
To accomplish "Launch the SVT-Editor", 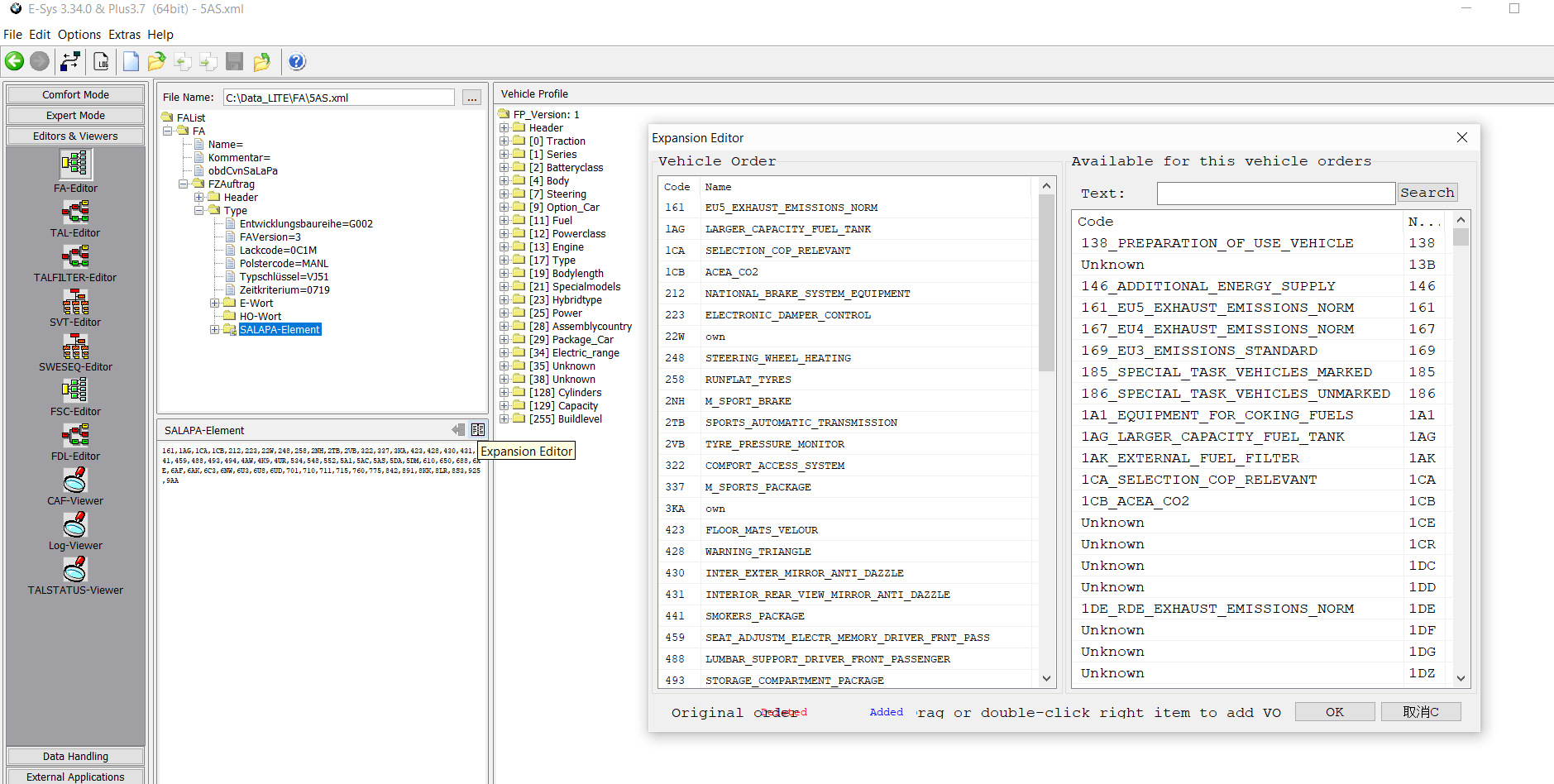I will pyautogui.click(x=75, y=302).
